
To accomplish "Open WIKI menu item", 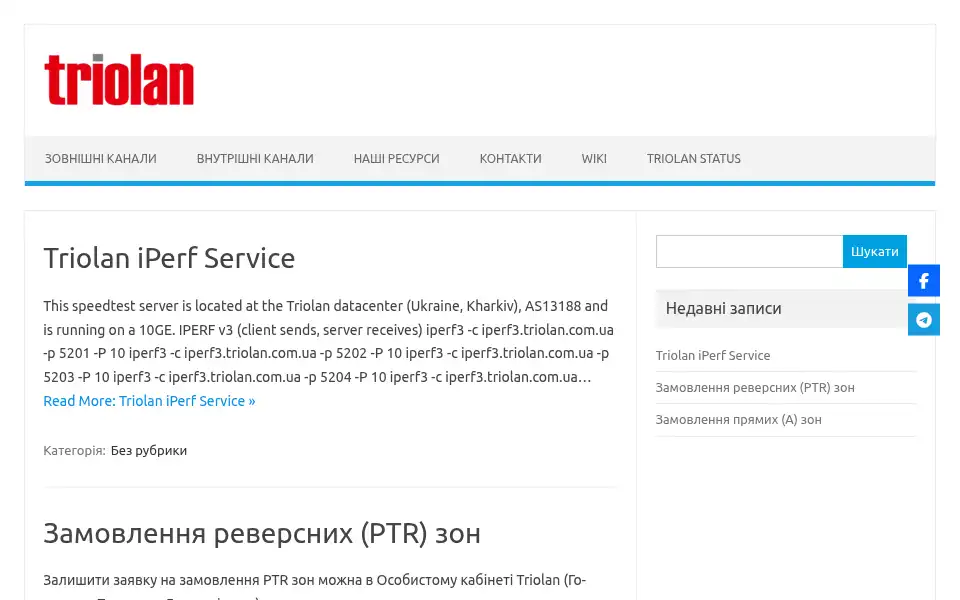I will (x=594, y=159).
